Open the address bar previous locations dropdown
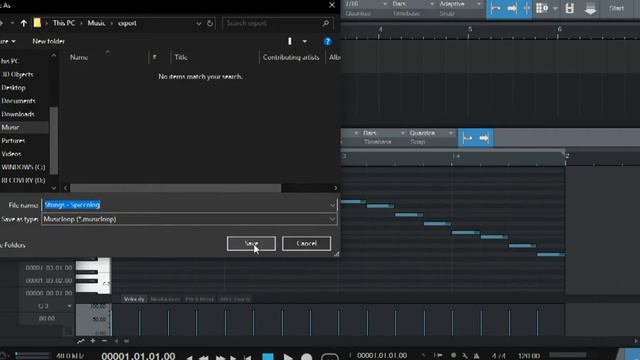Screen dimensions: 640x360 coord(198,23)
